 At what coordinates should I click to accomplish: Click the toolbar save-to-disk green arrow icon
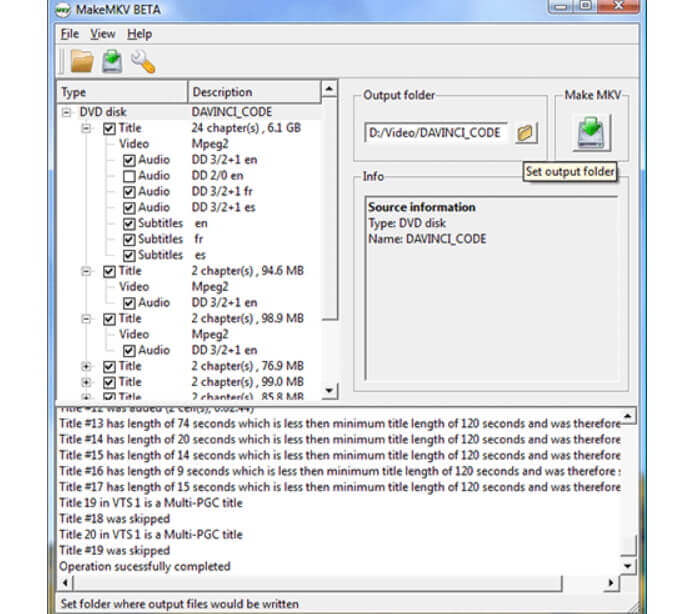point(112,61)
